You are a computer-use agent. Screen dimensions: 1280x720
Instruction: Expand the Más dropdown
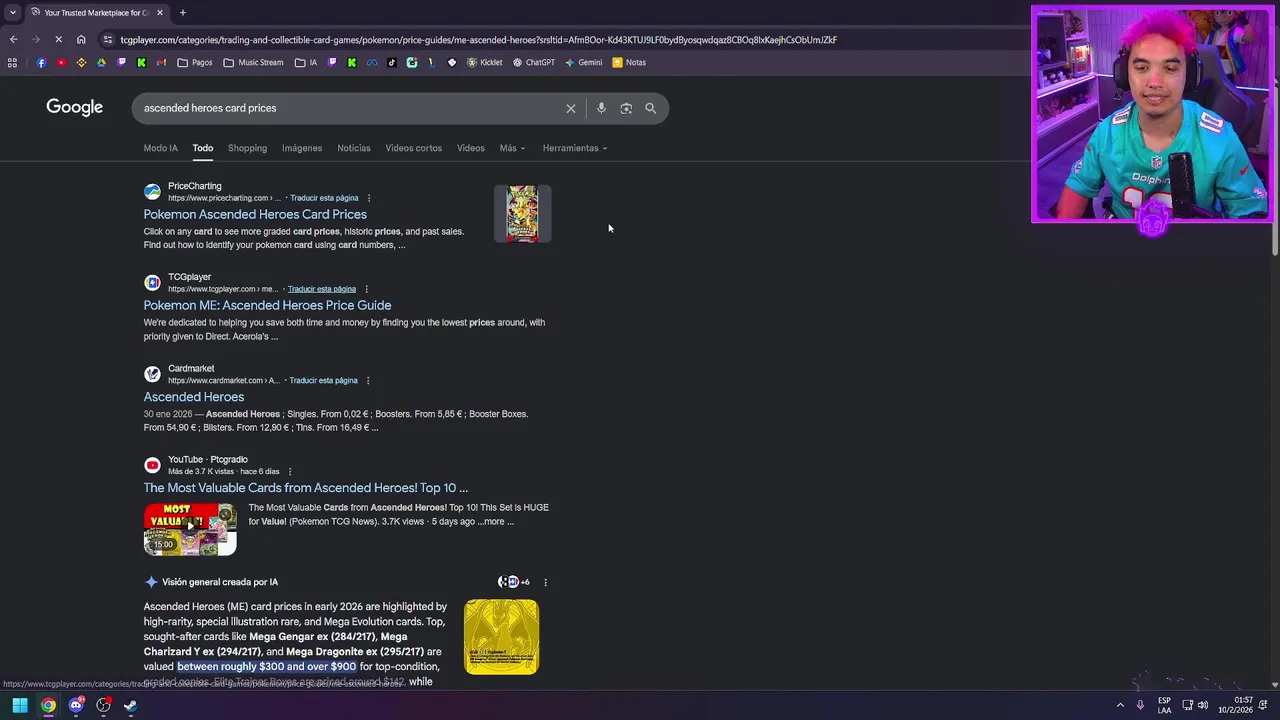point(512,148)
